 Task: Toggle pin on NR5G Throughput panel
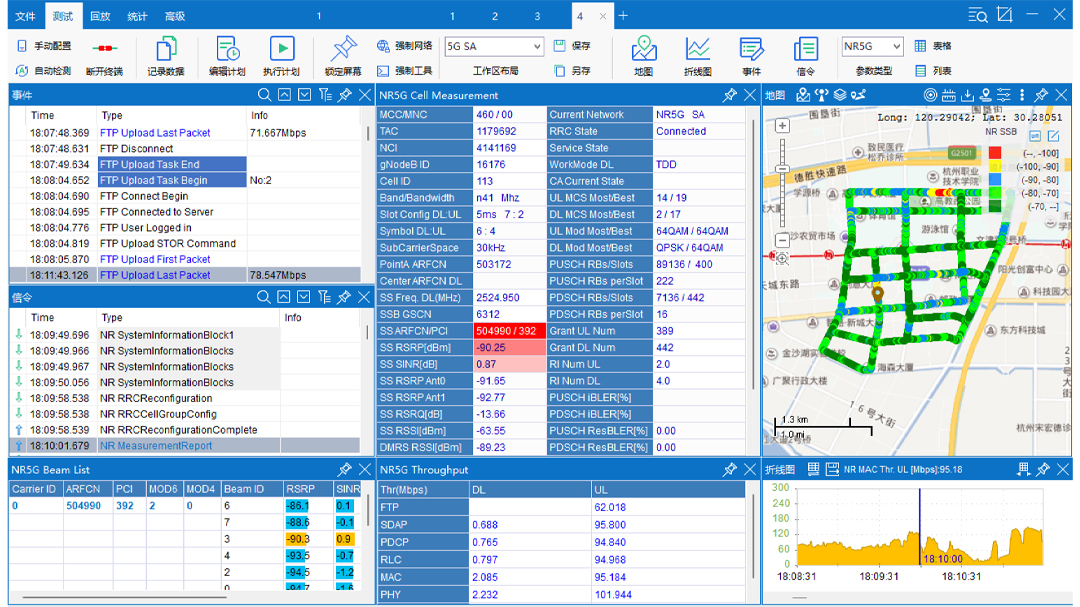730,469
